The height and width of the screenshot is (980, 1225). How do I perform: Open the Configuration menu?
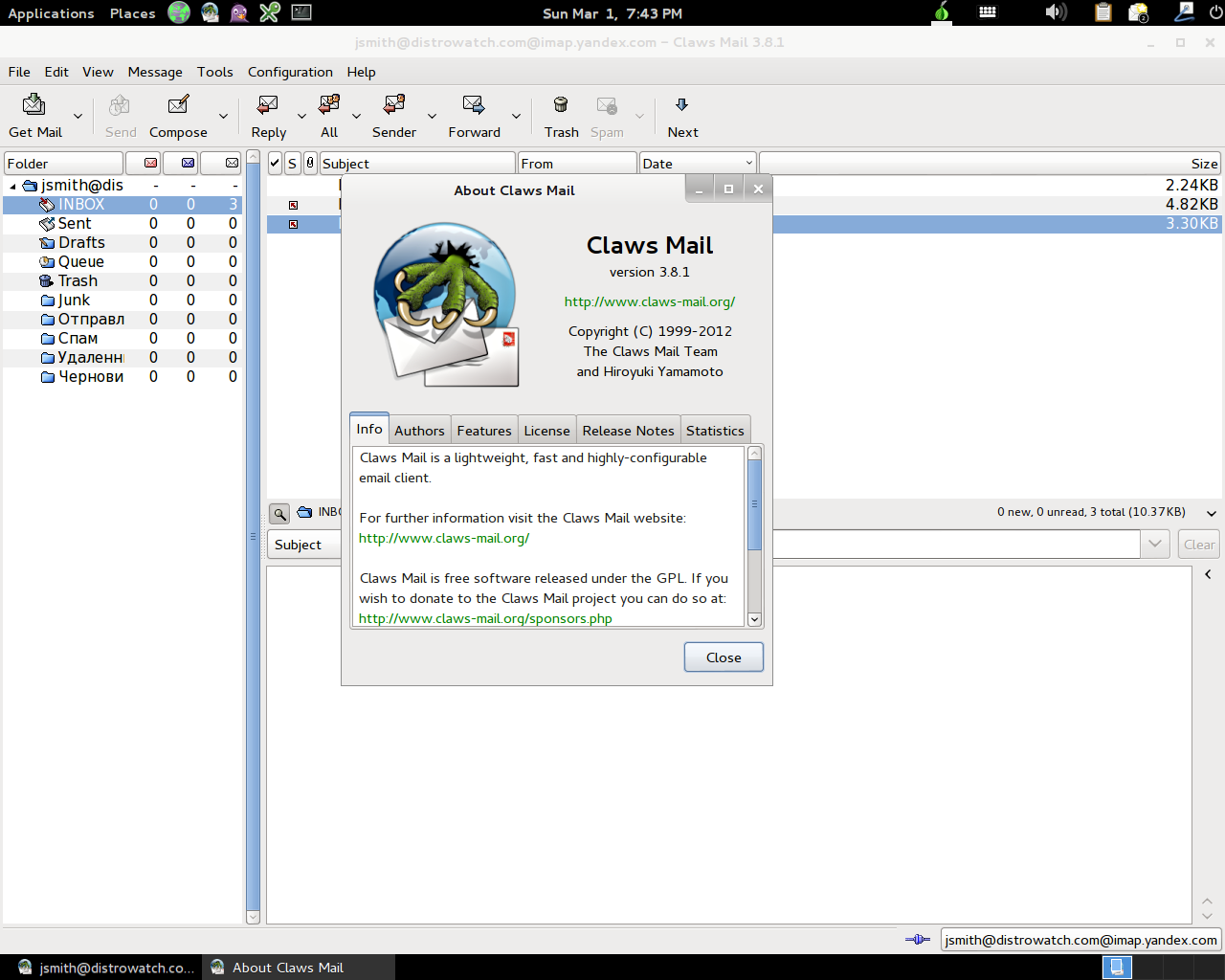tap(290, 72)
